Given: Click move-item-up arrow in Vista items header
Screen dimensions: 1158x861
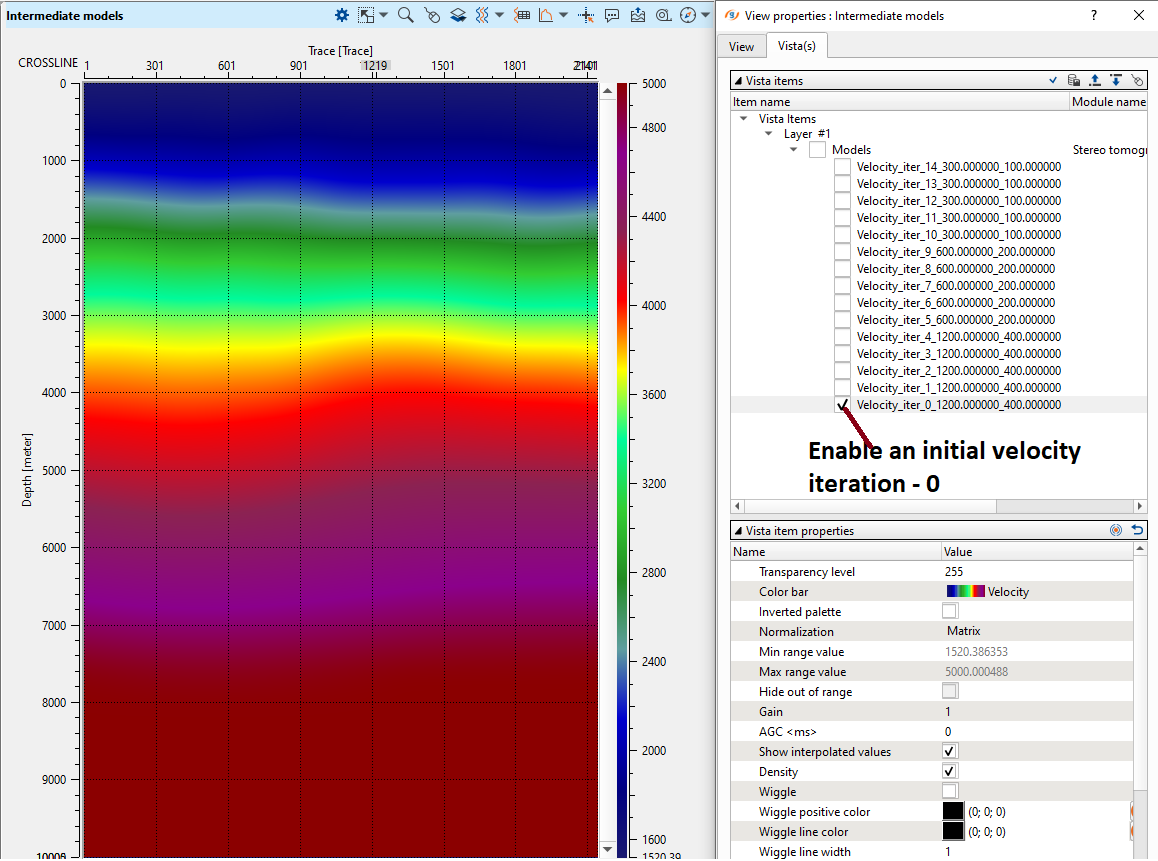Looking at the screenshot, I should 1094,81.
